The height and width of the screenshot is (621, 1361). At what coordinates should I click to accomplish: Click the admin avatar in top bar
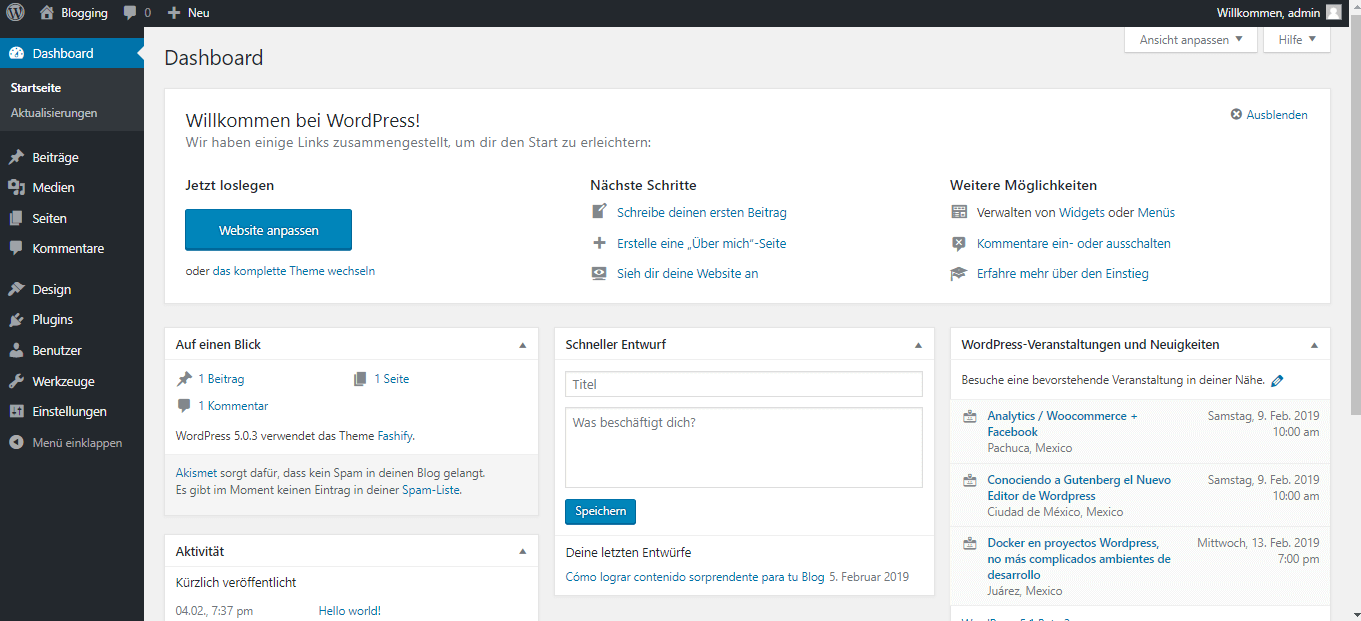pos(1334,13)
